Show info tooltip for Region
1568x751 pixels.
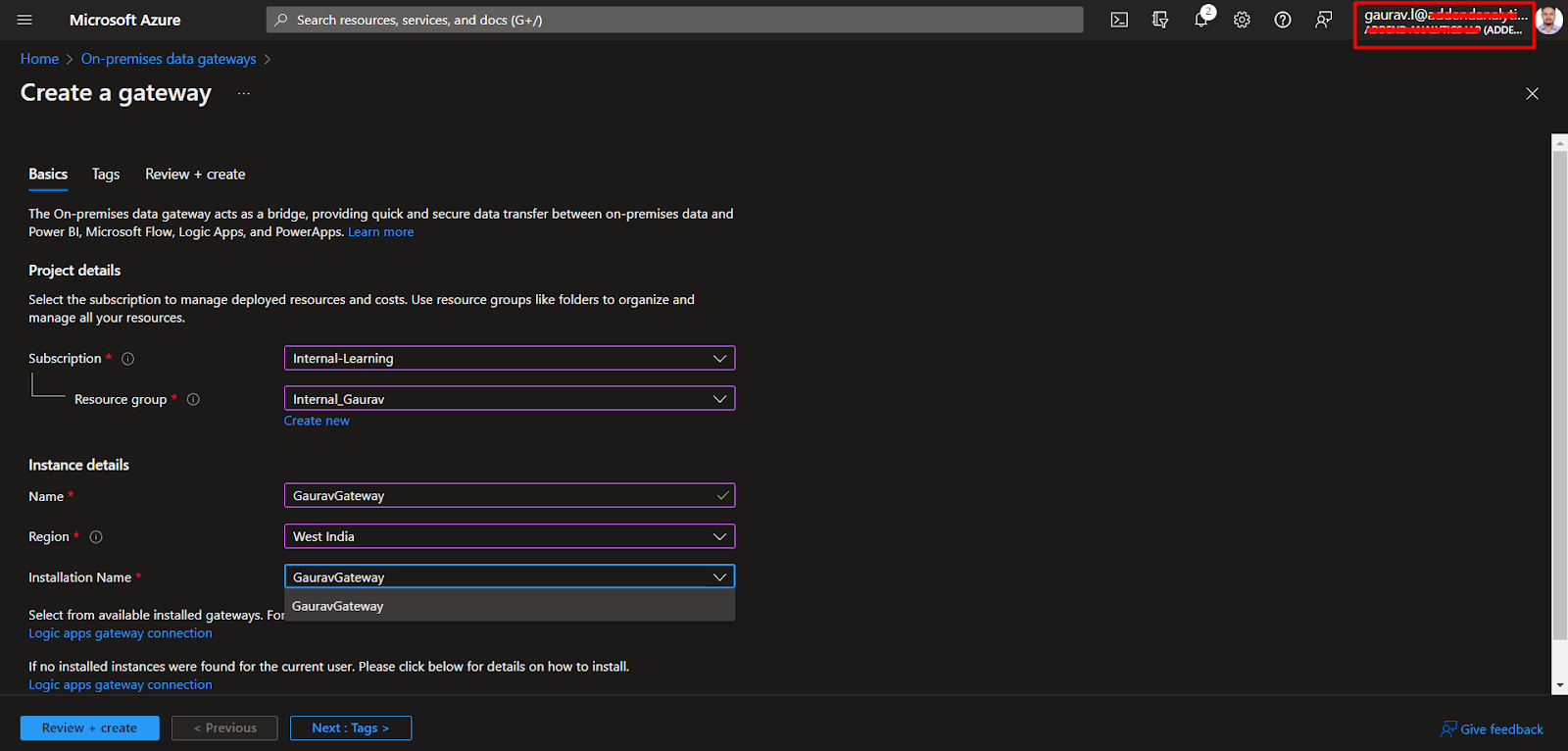[96, 537]
